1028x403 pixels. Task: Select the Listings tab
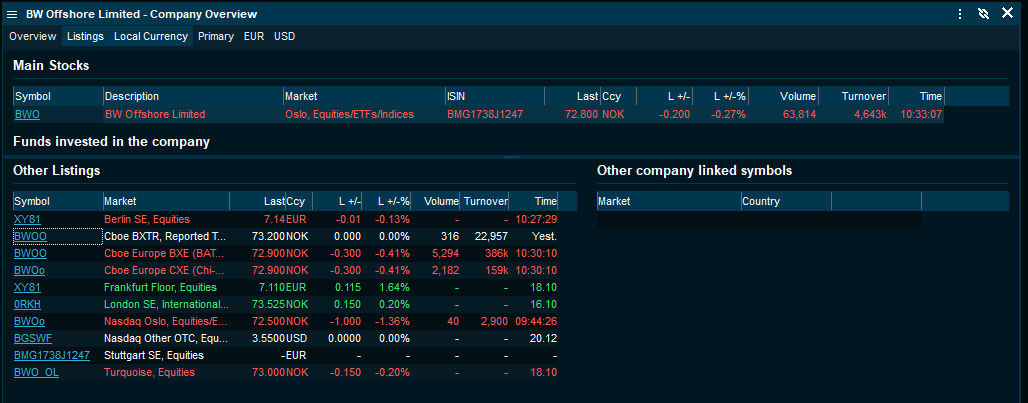click(85, 36)
